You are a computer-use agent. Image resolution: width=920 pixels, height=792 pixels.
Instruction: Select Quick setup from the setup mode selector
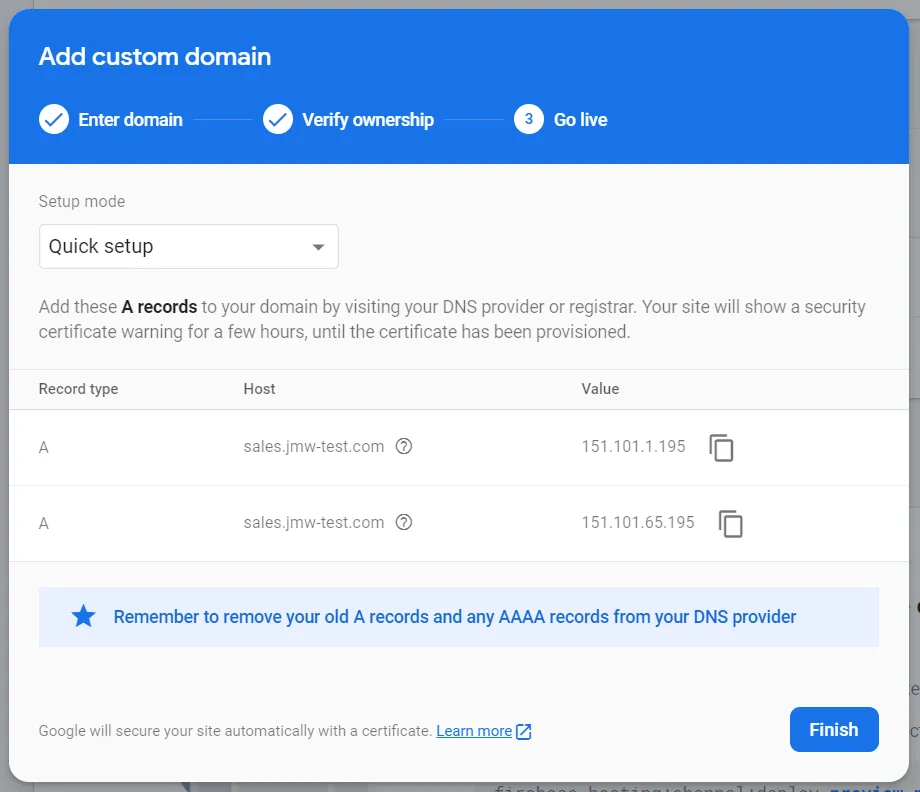point(188,246)
